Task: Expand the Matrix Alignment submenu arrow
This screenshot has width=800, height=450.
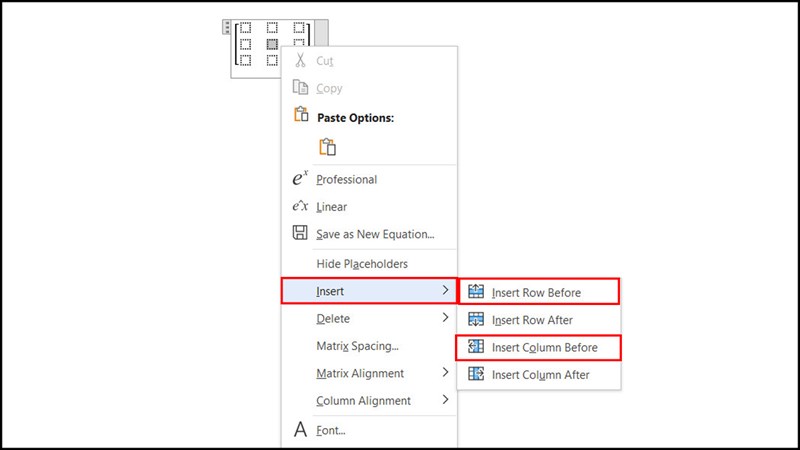Action: tap(445, 373)
